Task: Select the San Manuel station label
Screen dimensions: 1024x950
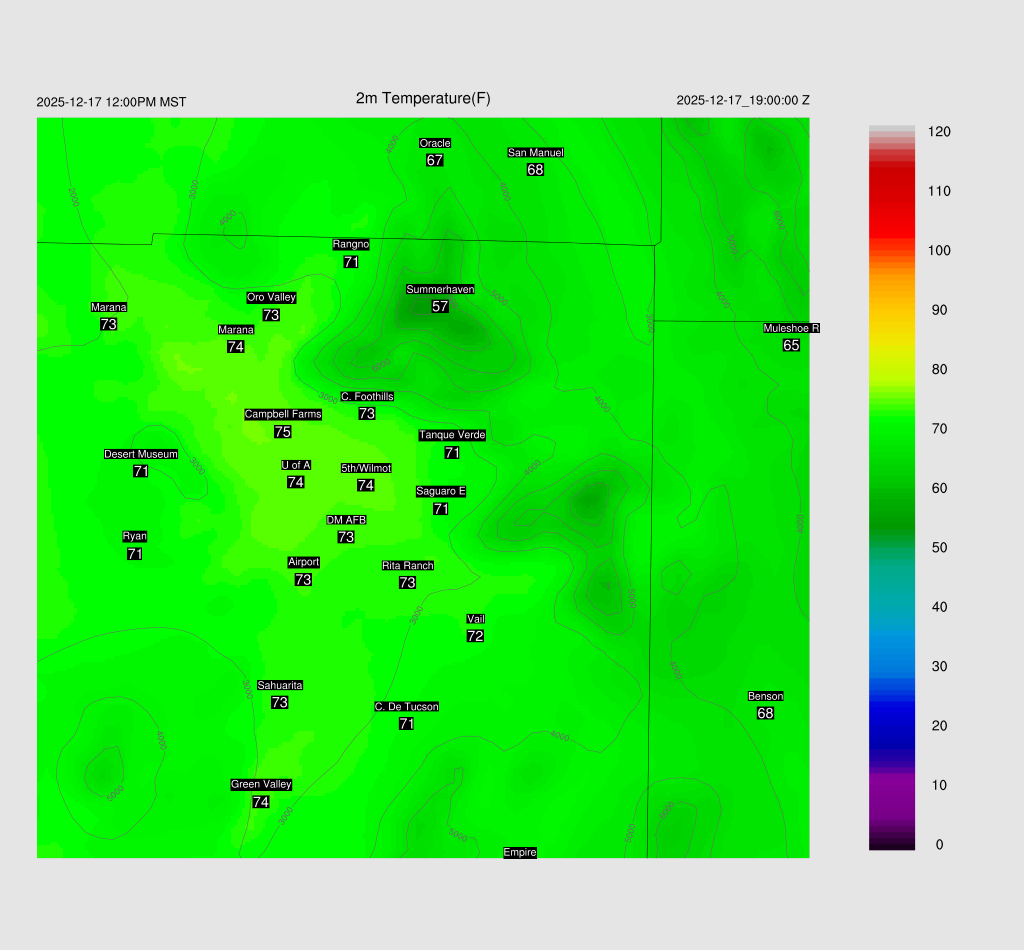Action: (x=535, y=153)
